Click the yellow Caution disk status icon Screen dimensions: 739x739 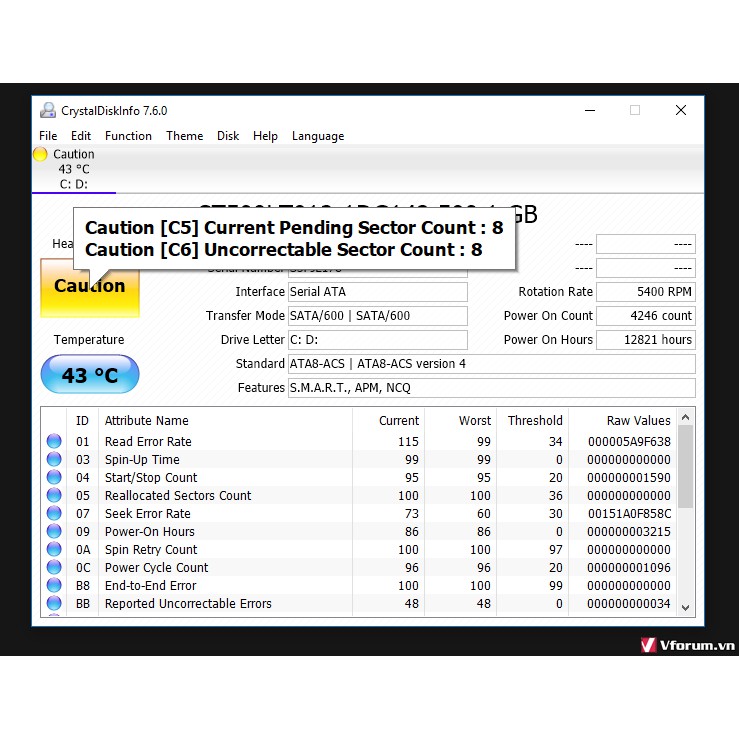(40, 154)
